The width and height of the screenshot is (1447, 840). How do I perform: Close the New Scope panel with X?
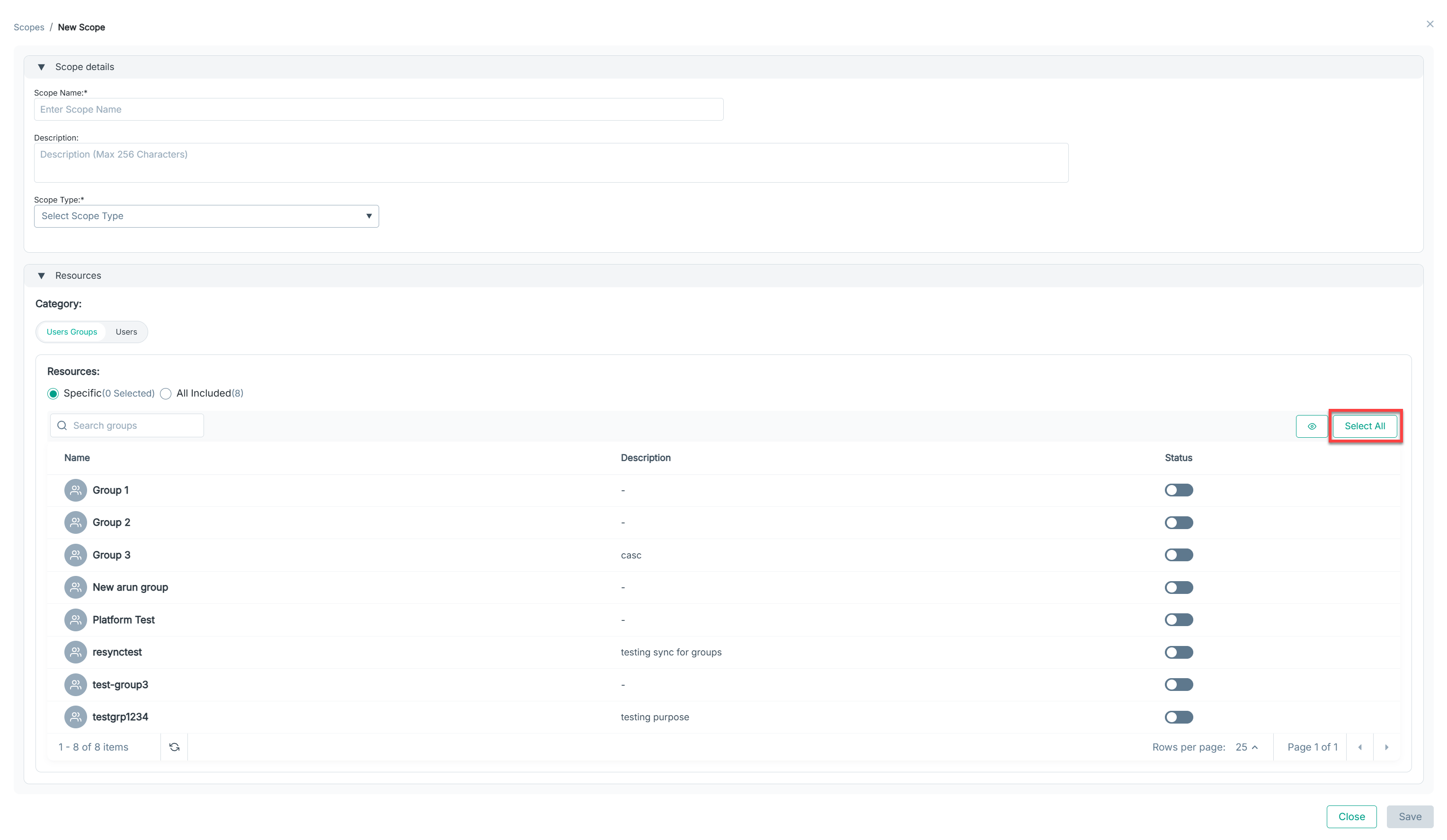[1430, 24]
